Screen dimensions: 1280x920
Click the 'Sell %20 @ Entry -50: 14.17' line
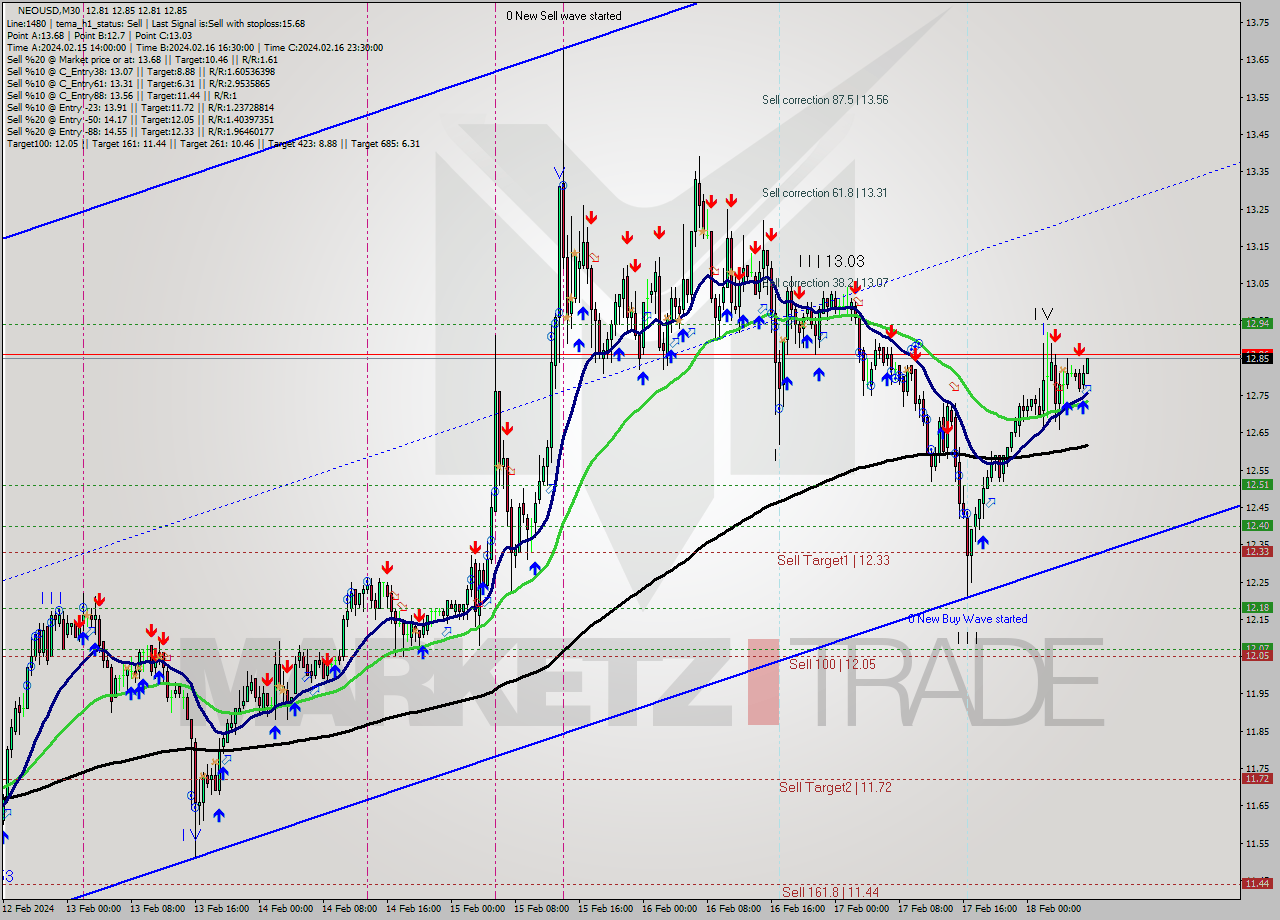pyautogui.click(x=140, y=119)
